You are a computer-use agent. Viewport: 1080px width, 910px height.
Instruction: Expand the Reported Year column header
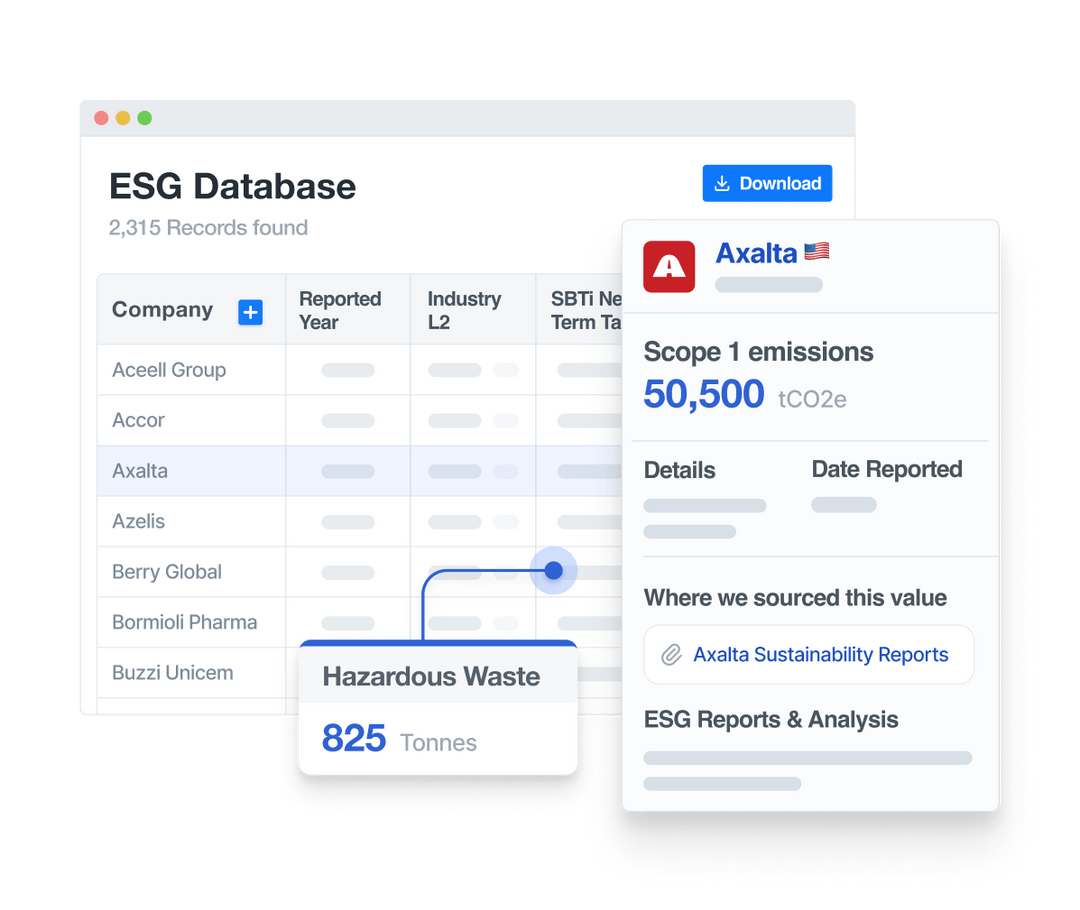[x=340, y=309]
